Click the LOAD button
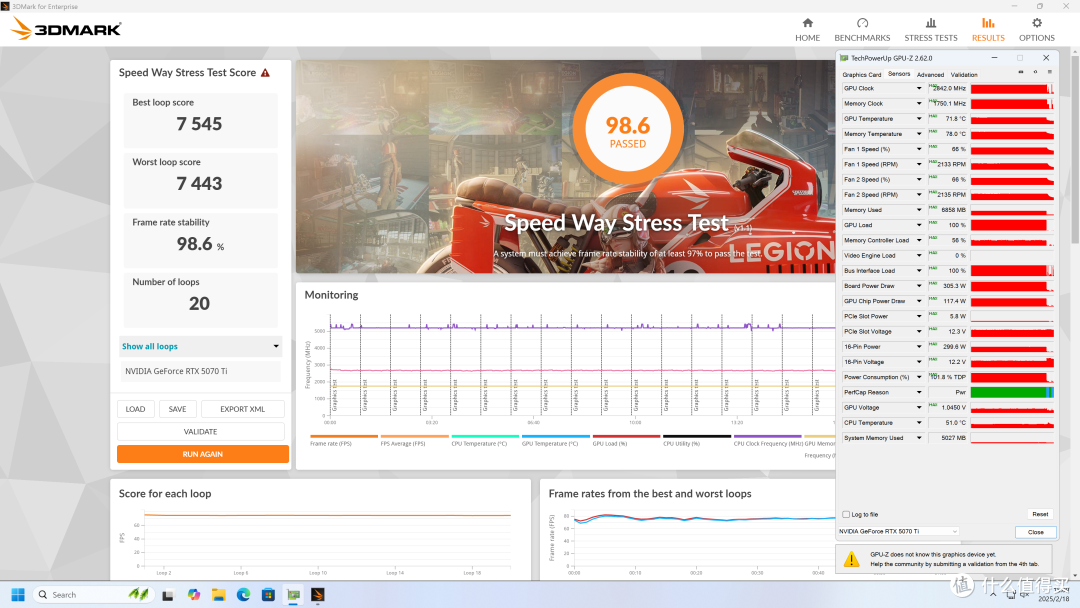This screenshot has width=1080, height=608. click(x=135, y=409)
